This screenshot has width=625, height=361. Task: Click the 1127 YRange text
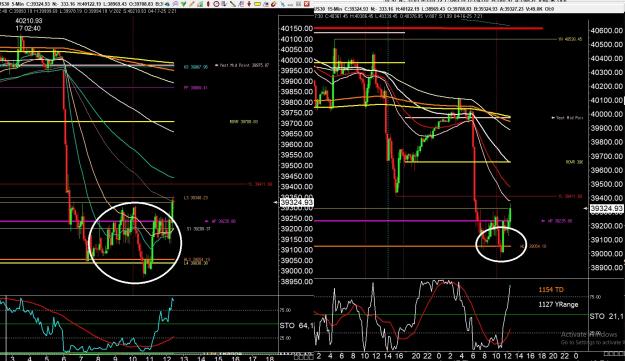pyautogui.click(x=558, y=304)
